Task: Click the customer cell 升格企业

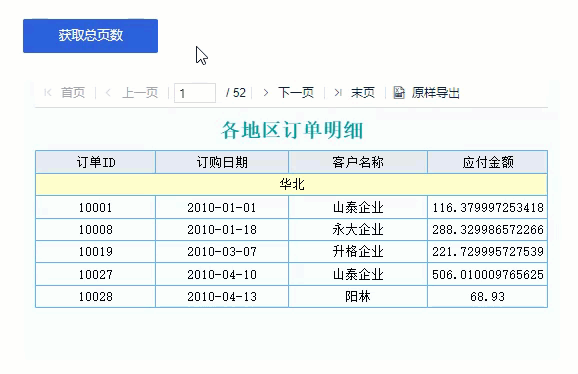Action: click(358, 252)
